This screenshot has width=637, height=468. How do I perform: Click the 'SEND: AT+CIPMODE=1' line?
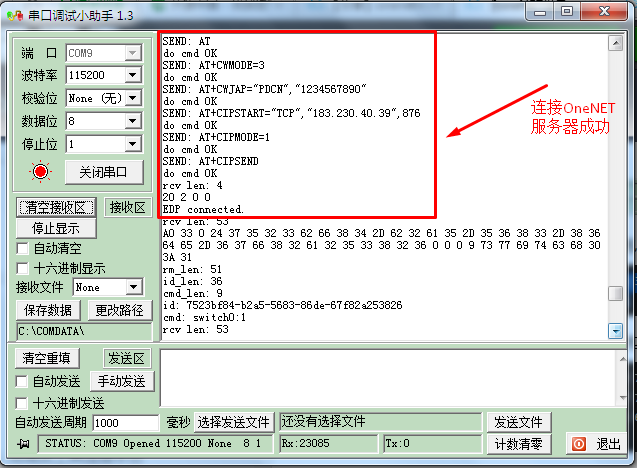[216, 137]
